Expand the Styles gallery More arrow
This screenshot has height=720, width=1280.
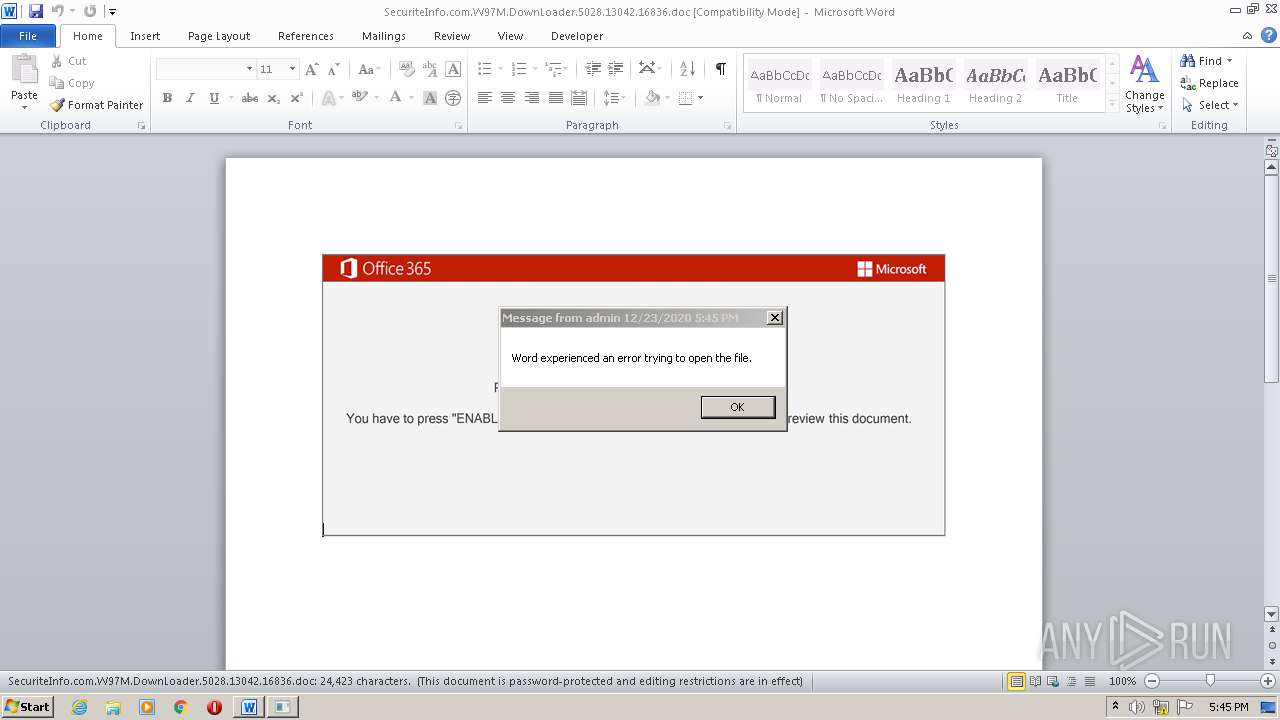click(1112, 102)
